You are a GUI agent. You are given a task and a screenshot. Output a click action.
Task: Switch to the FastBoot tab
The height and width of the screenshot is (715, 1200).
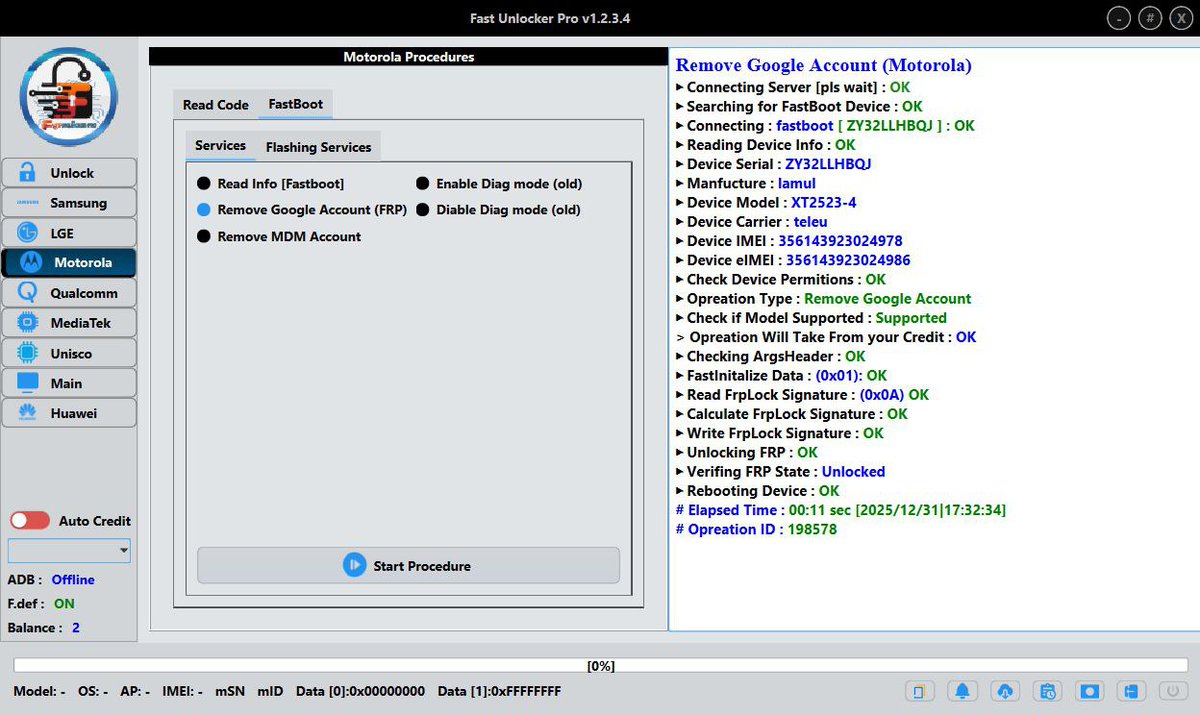pos(295,104)
